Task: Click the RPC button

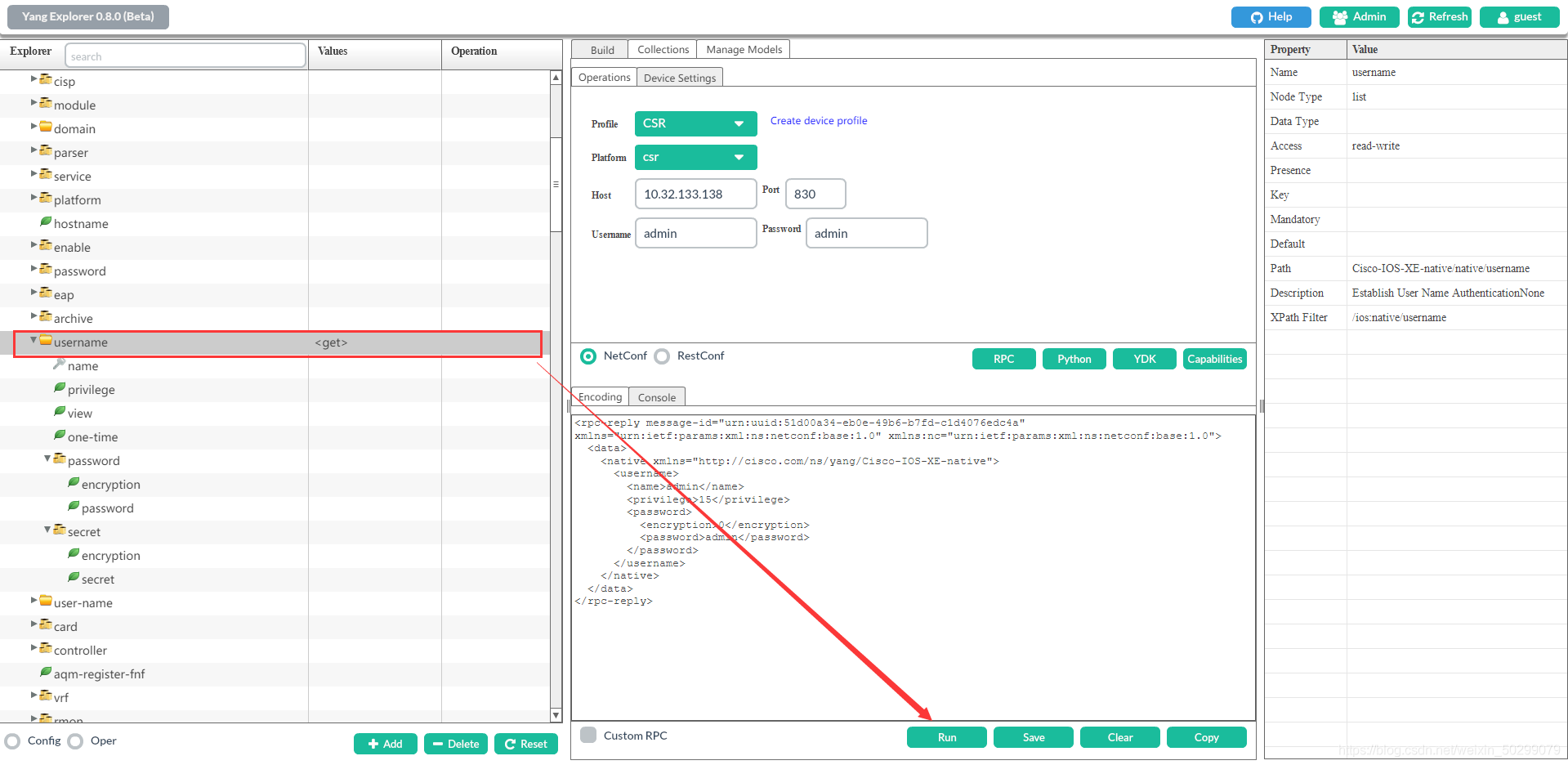Action: coord(1004,359)
